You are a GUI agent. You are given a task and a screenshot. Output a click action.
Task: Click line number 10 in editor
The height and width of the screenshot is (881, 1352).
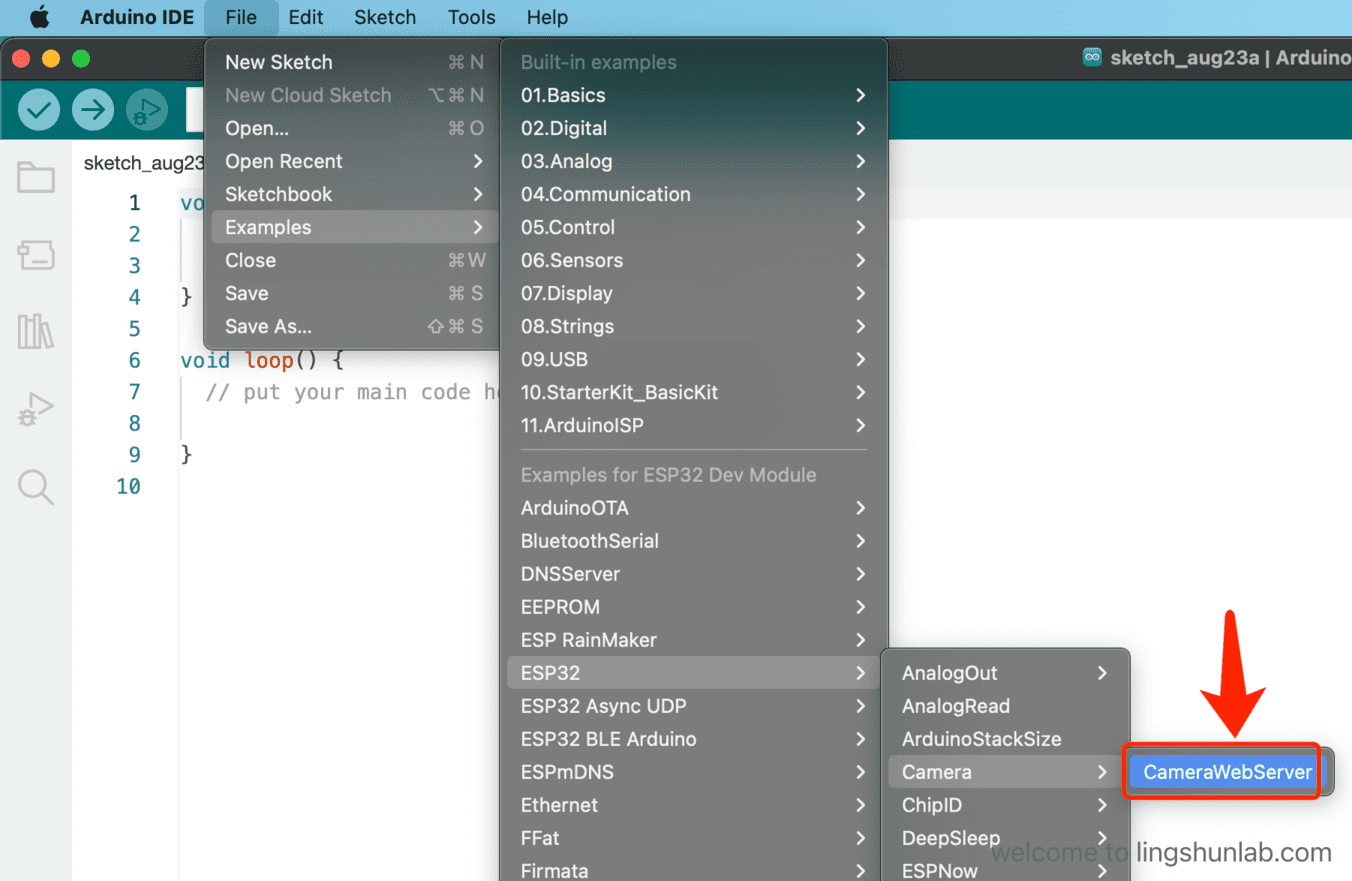pos(129,486)
